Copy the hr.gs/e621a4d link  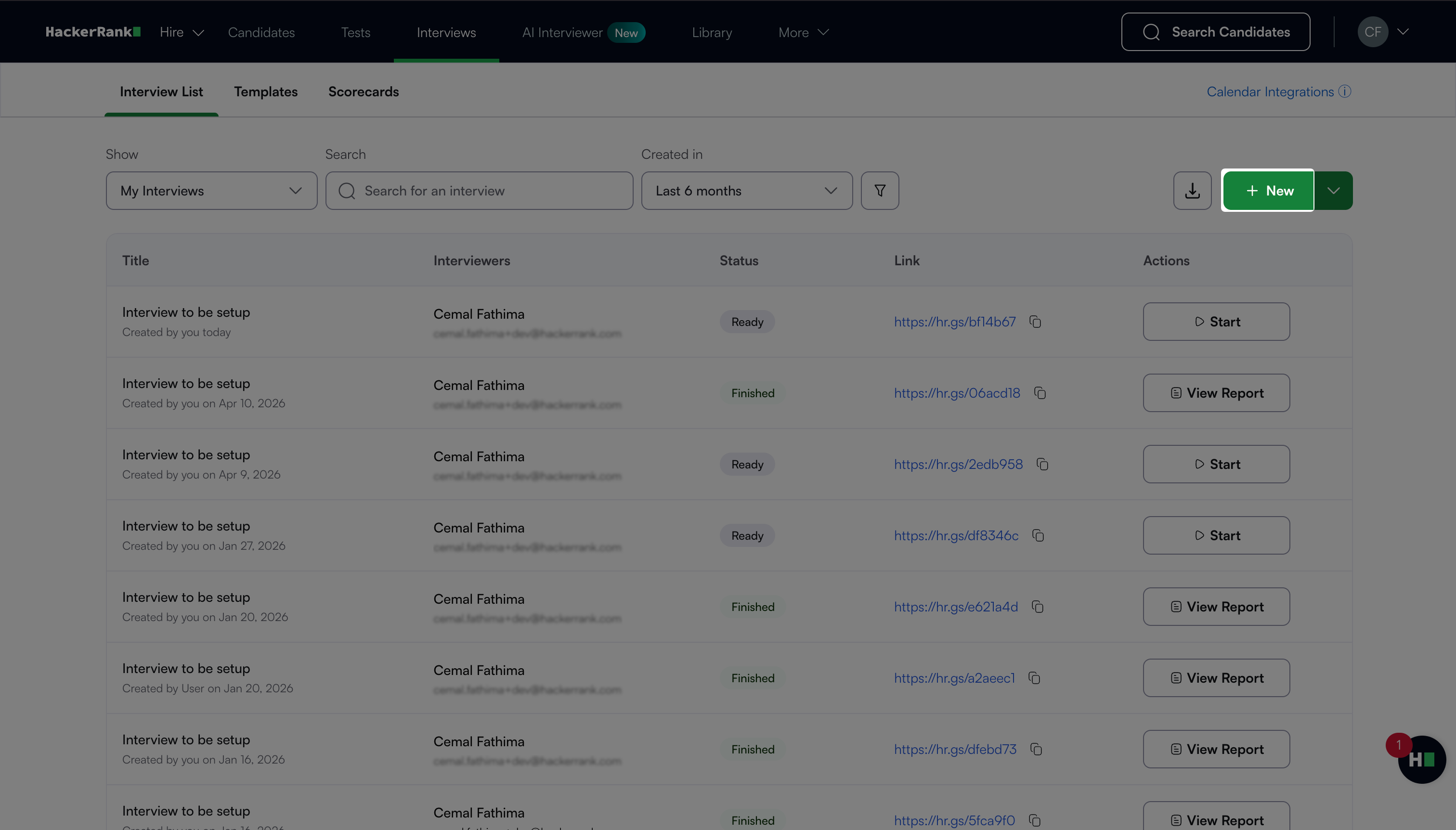tap(1038, 607)
